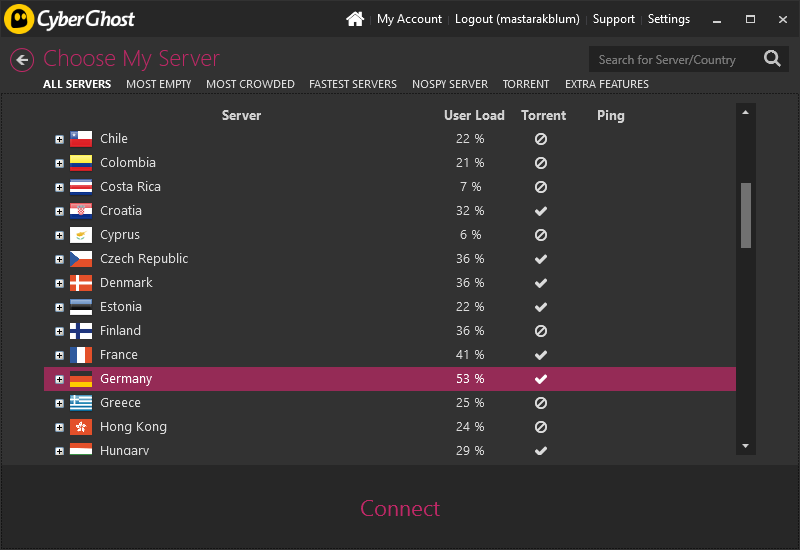The image size is (800, 550).
Task: Click the torrent-blocked icon for Cyprus
Action: (541, 235)
